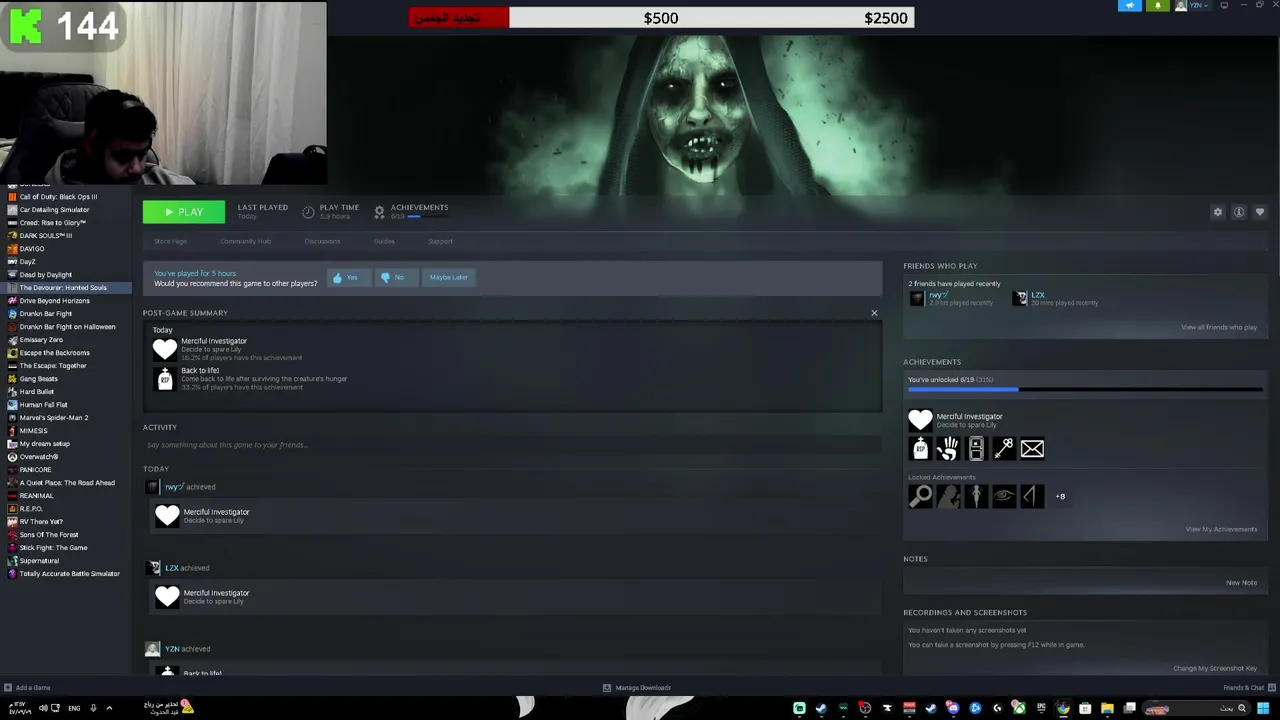Select Maybe Later on recommendation prompt
Image resolution: width=1280 pixels, height=720 pixels.
(448, 277)
